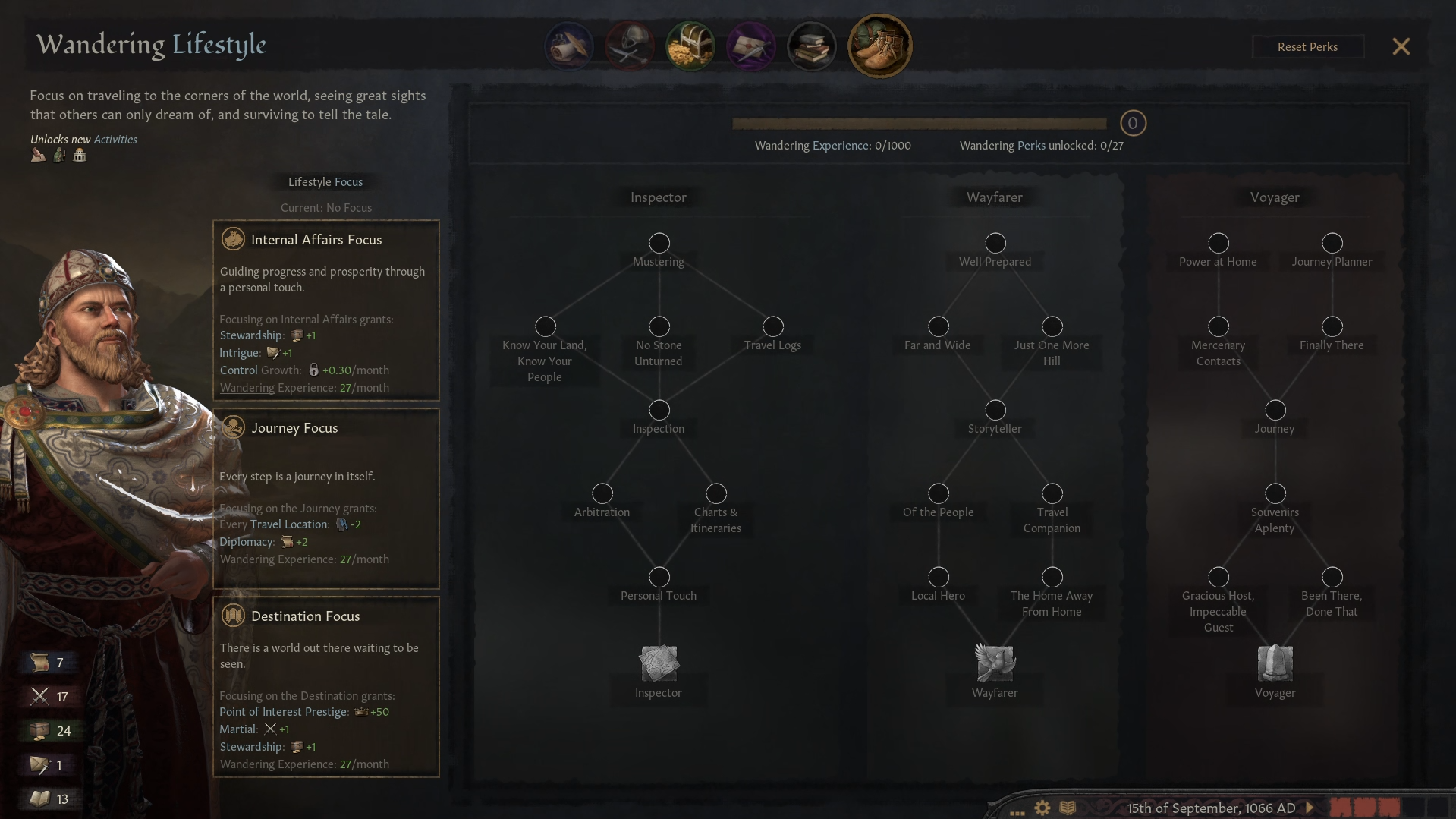
Task: Open the Diplomacy lifestyle scroll icon
Action: pyautogui.click(x=569, y=46)
